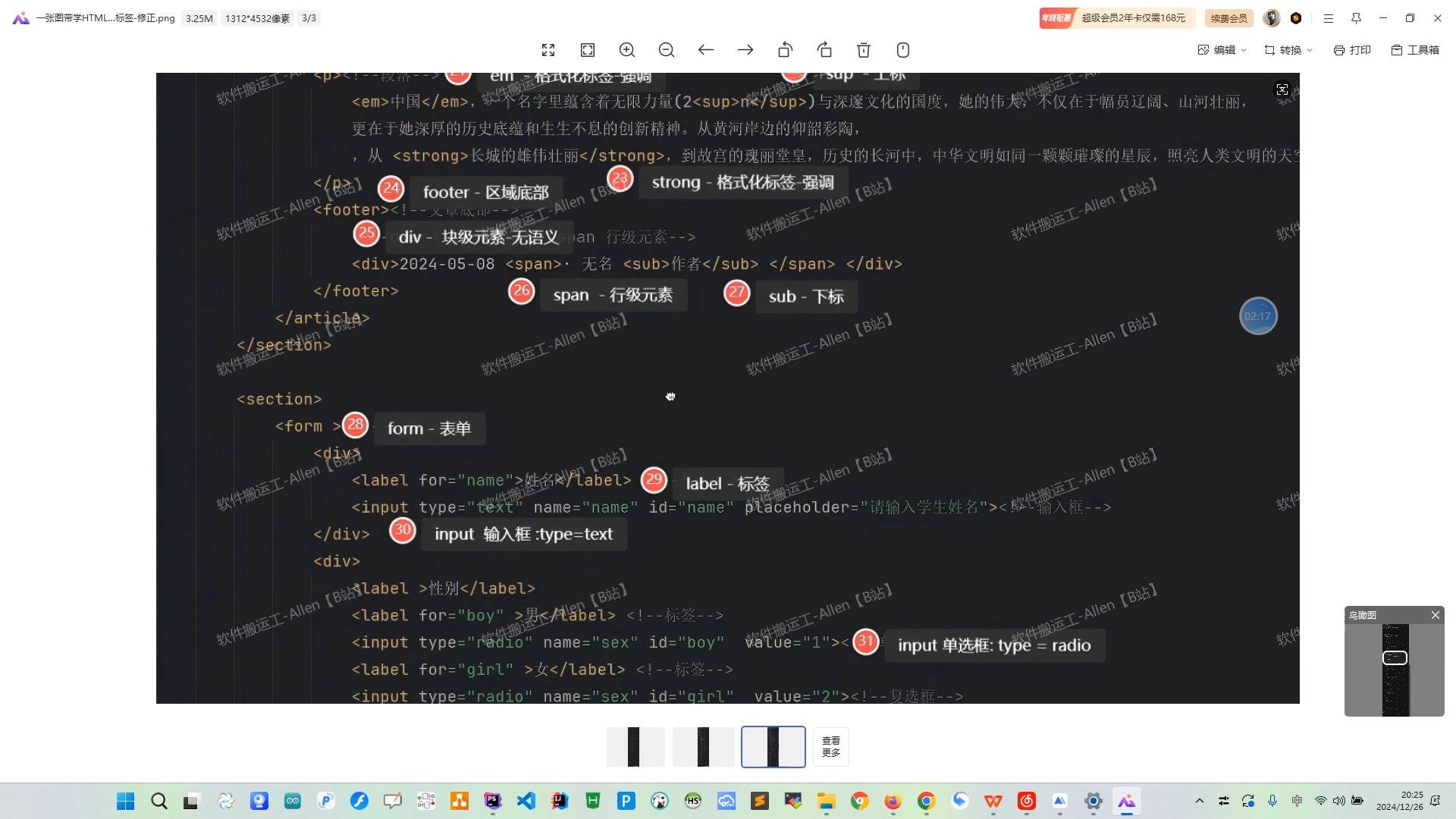Expand the 编辑 dropdown
The width and height of the screenshot is (1456, 819).
1222,50
